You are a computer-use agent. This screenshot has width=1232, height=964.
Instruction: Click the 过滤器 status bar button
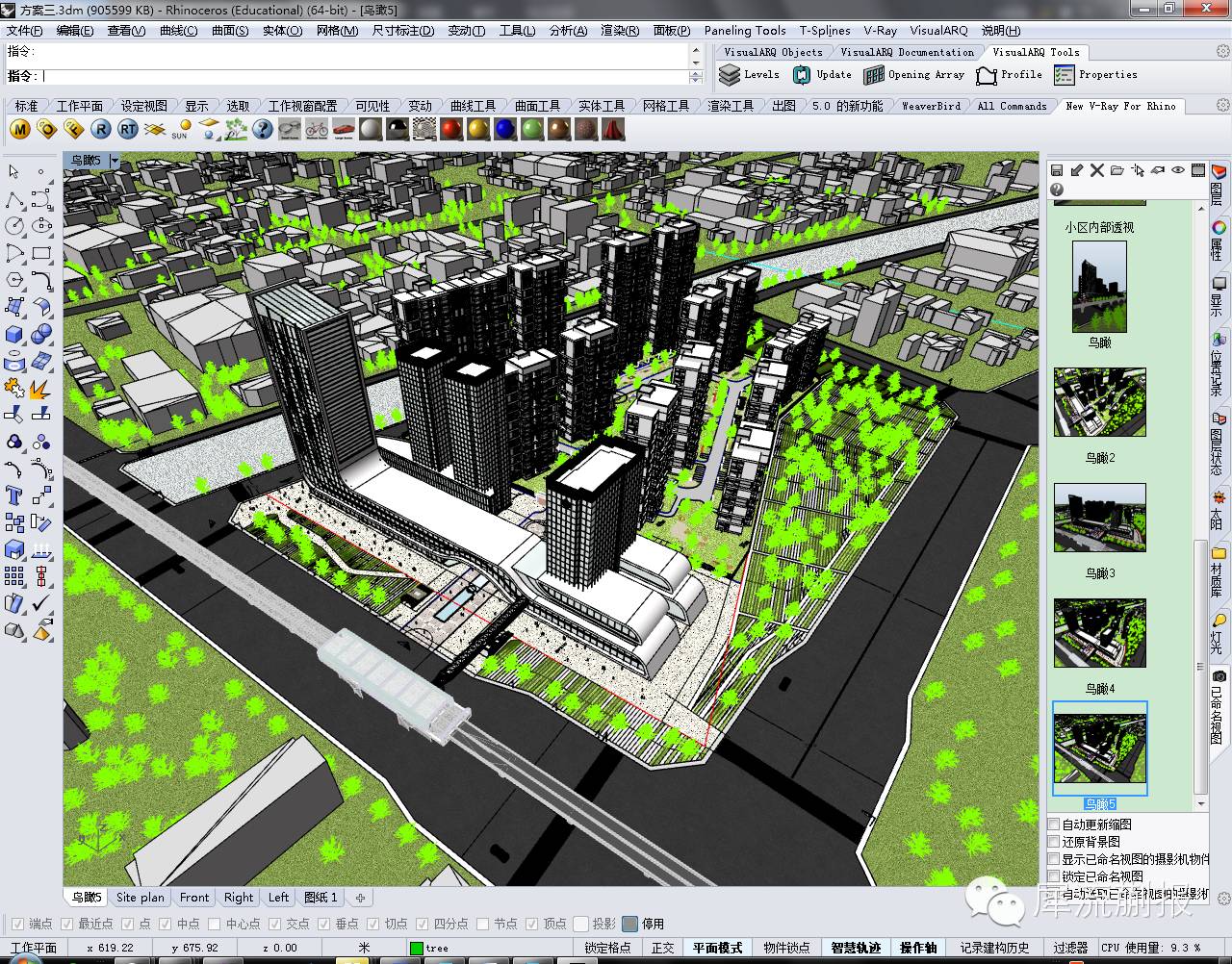pyautogui.click(x=1069, y=948)
